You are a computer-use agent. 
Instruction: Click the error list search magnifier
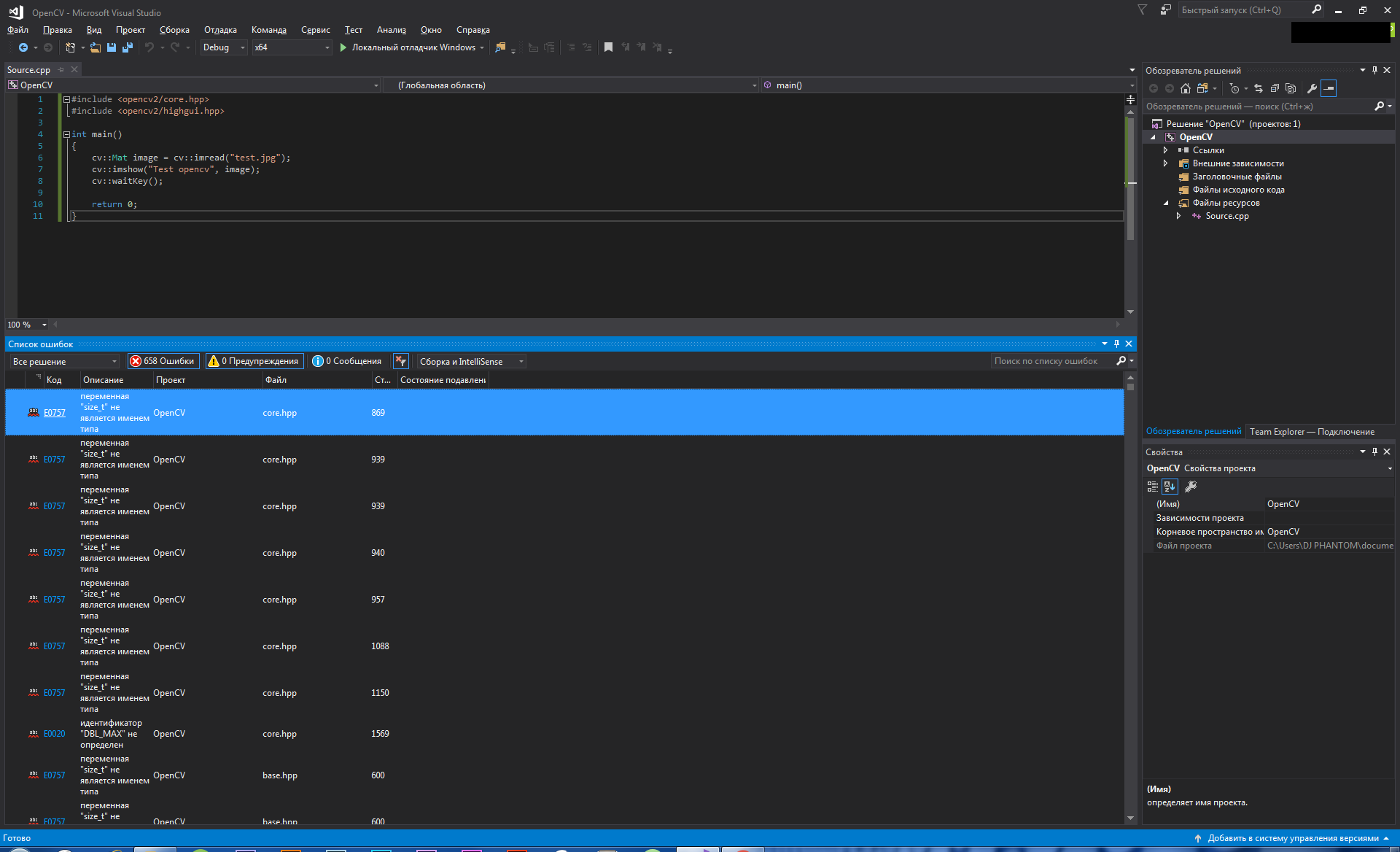(1121, 361)
